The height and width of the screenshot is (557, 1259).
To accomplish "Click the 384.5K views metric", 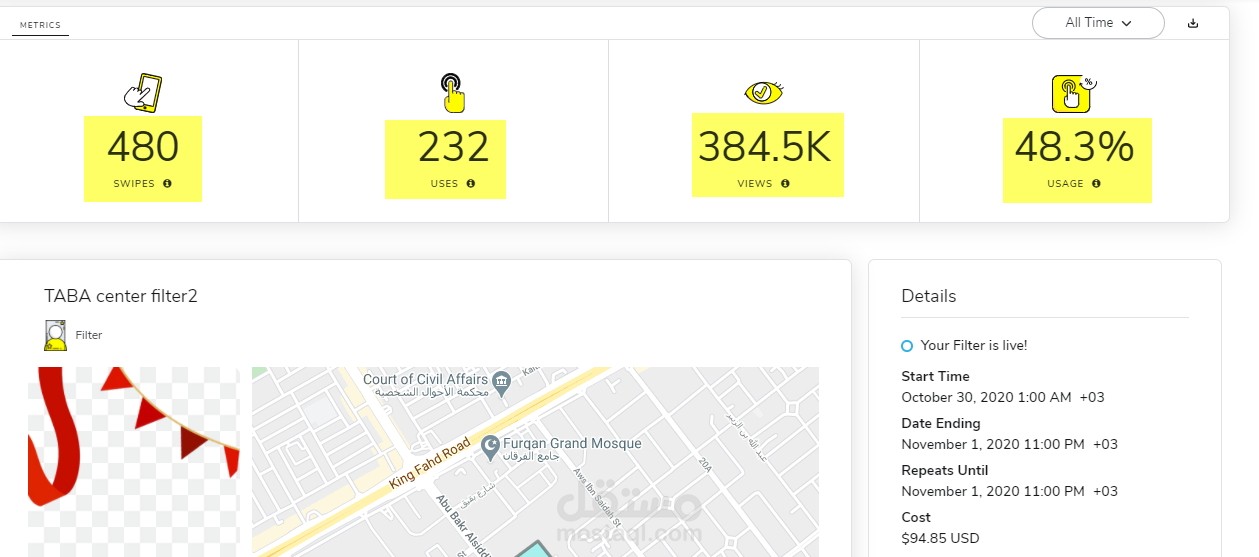I will click(x=765, y=148).
